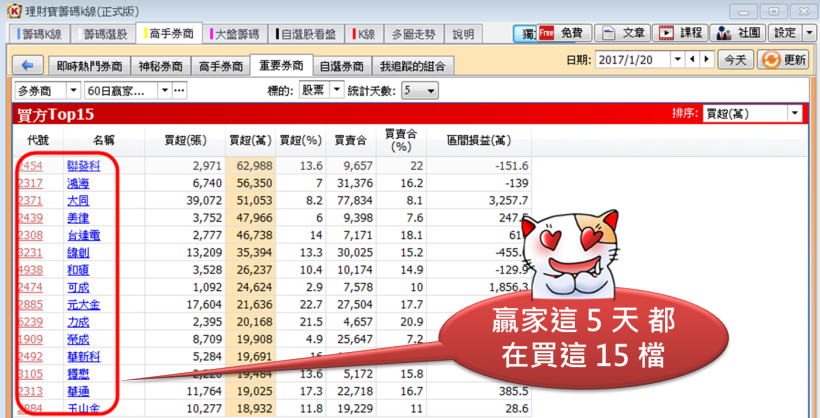Viewport: 820px width, 418px height.
Task: Open stock link 鴻海
Action: (x=78, y=183)
